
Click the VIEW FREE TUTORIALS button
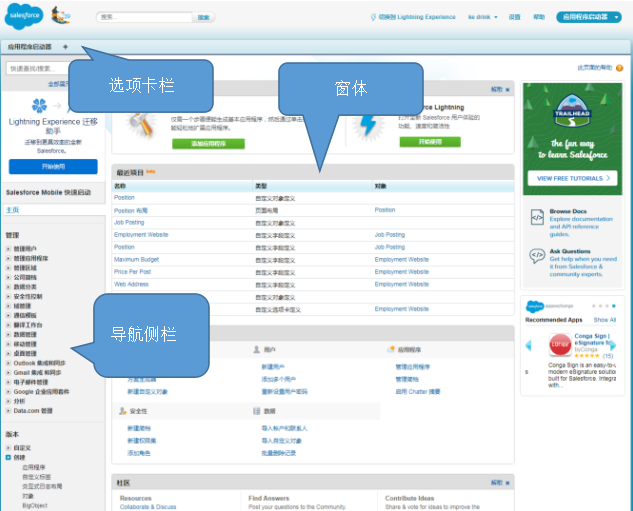[x=572, y=178]
